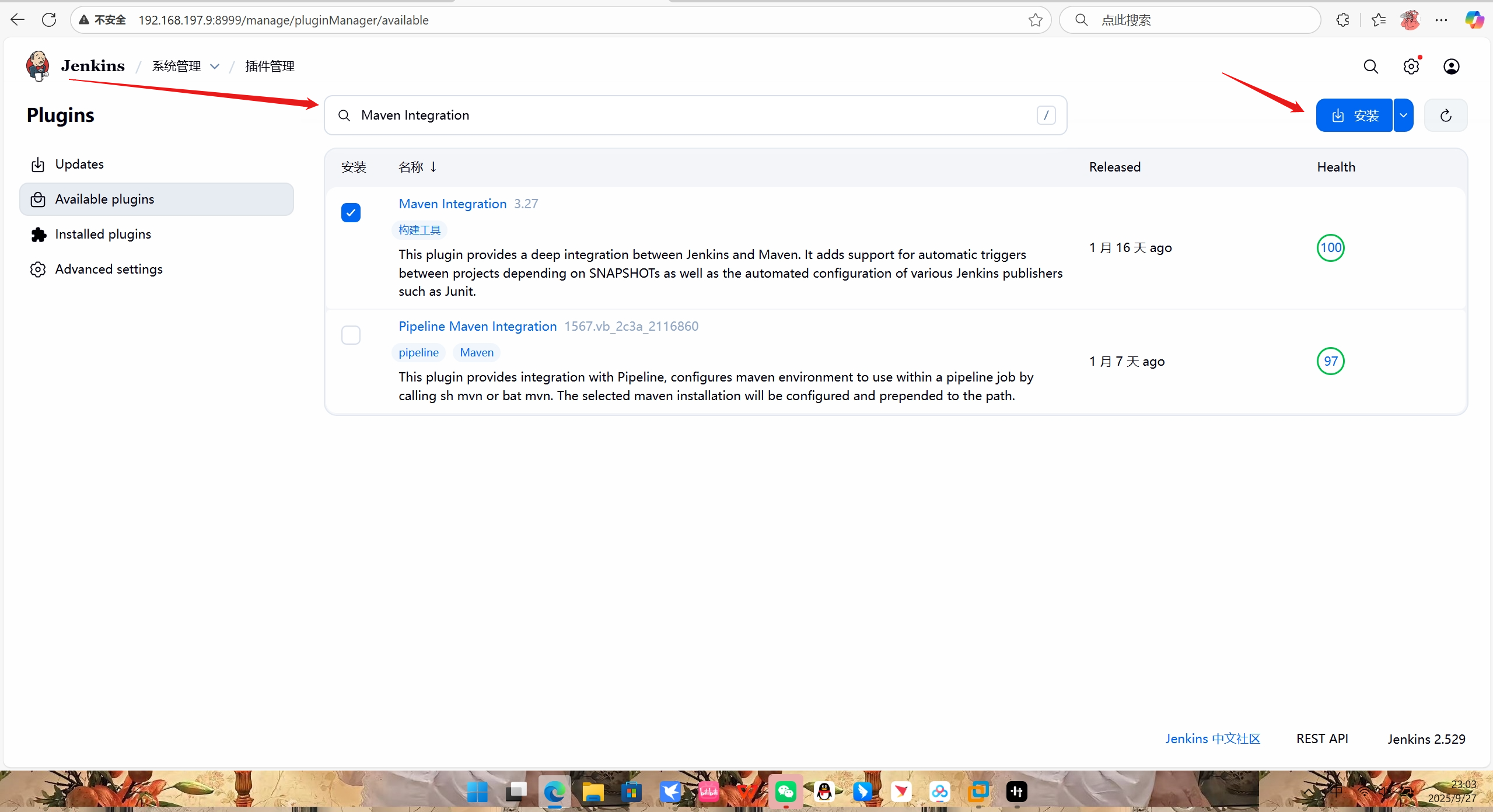Viewport: 1493px width, 812px height.
Task: Open Microsoft Store from taskbar
Action: [631, 792]
